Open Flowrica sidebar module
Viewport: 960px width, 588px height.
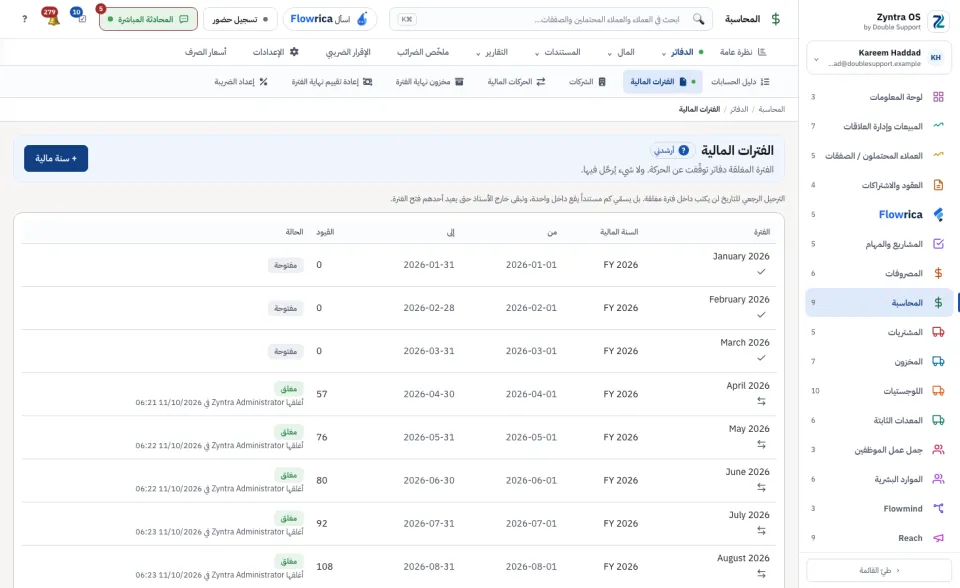879,214
